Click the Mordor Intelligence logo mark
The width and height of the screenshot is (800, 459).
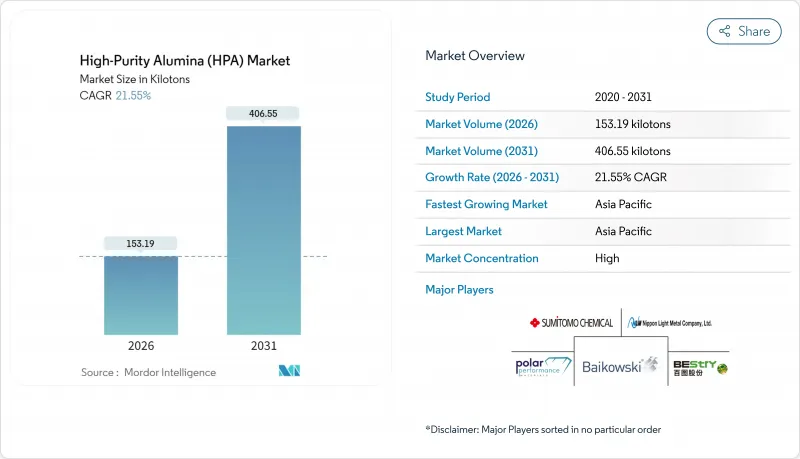[x=290, y=372]
